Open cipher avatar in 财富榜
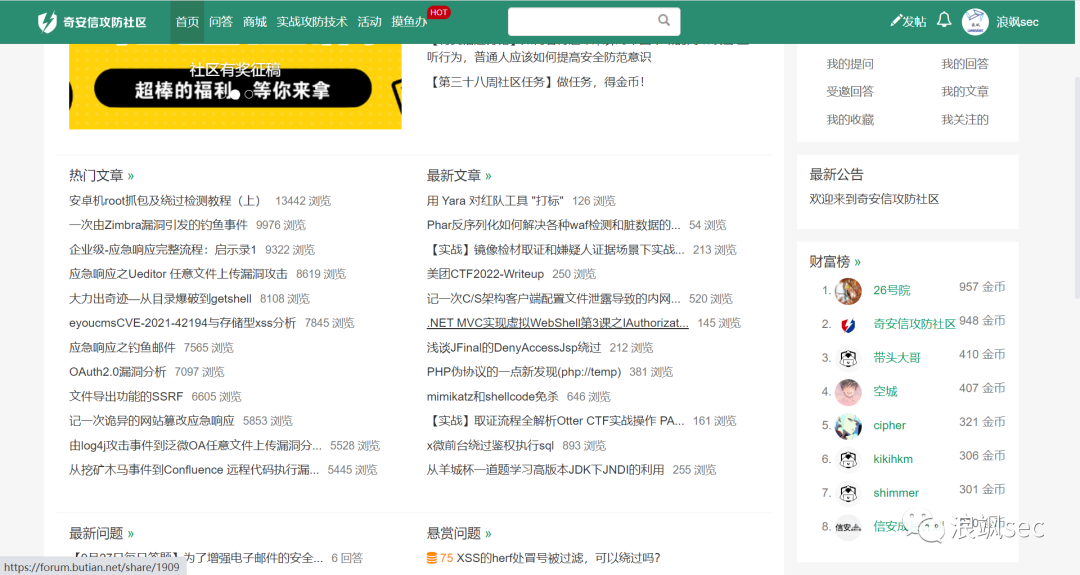The image size is (1080, 575). tap(848, 426)
